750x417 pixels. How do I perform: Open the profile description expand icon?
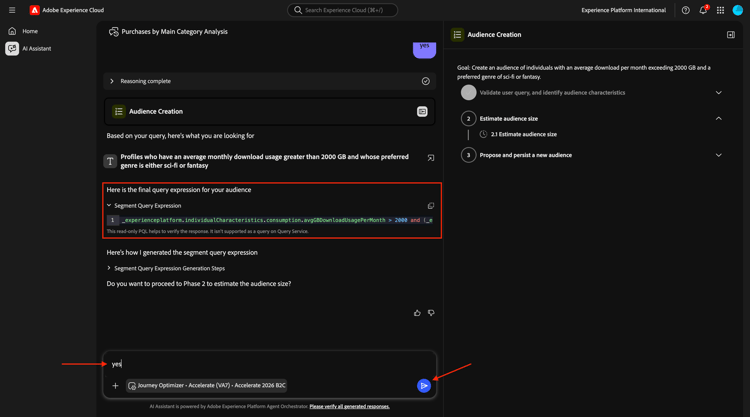pyautogui.click(x=430, y=158)
